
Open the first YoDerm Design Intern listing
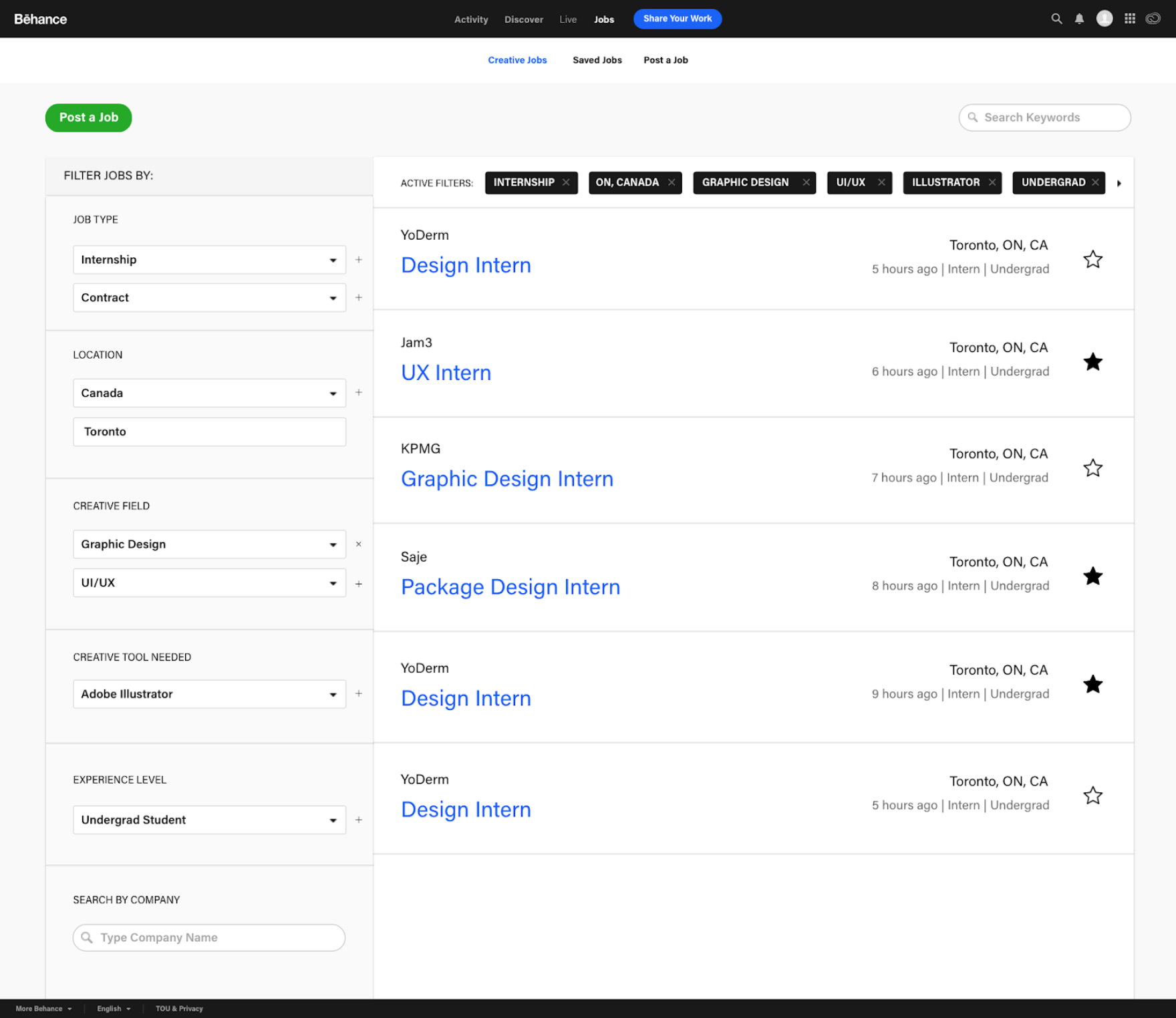pos(466,265)
